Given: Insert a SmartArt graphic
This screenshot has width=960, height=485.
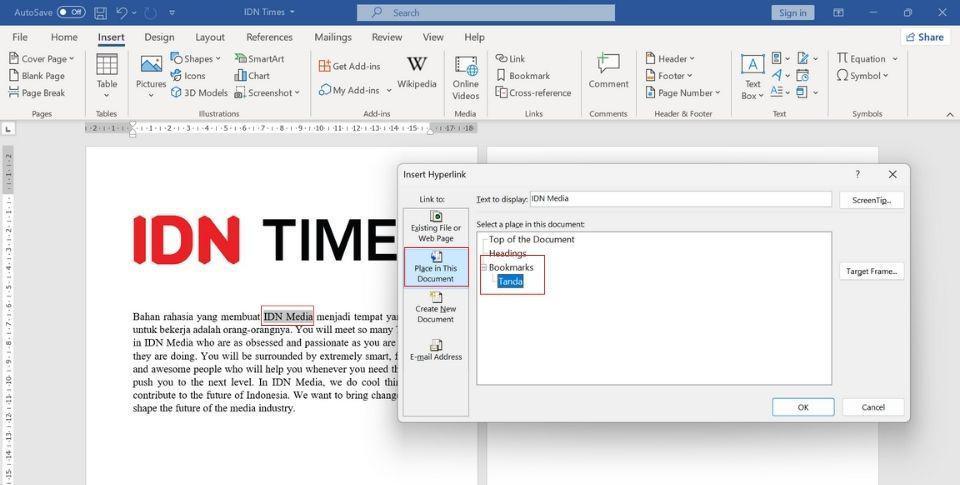Looking at the screenshot, I should click(x=260, y=59).
